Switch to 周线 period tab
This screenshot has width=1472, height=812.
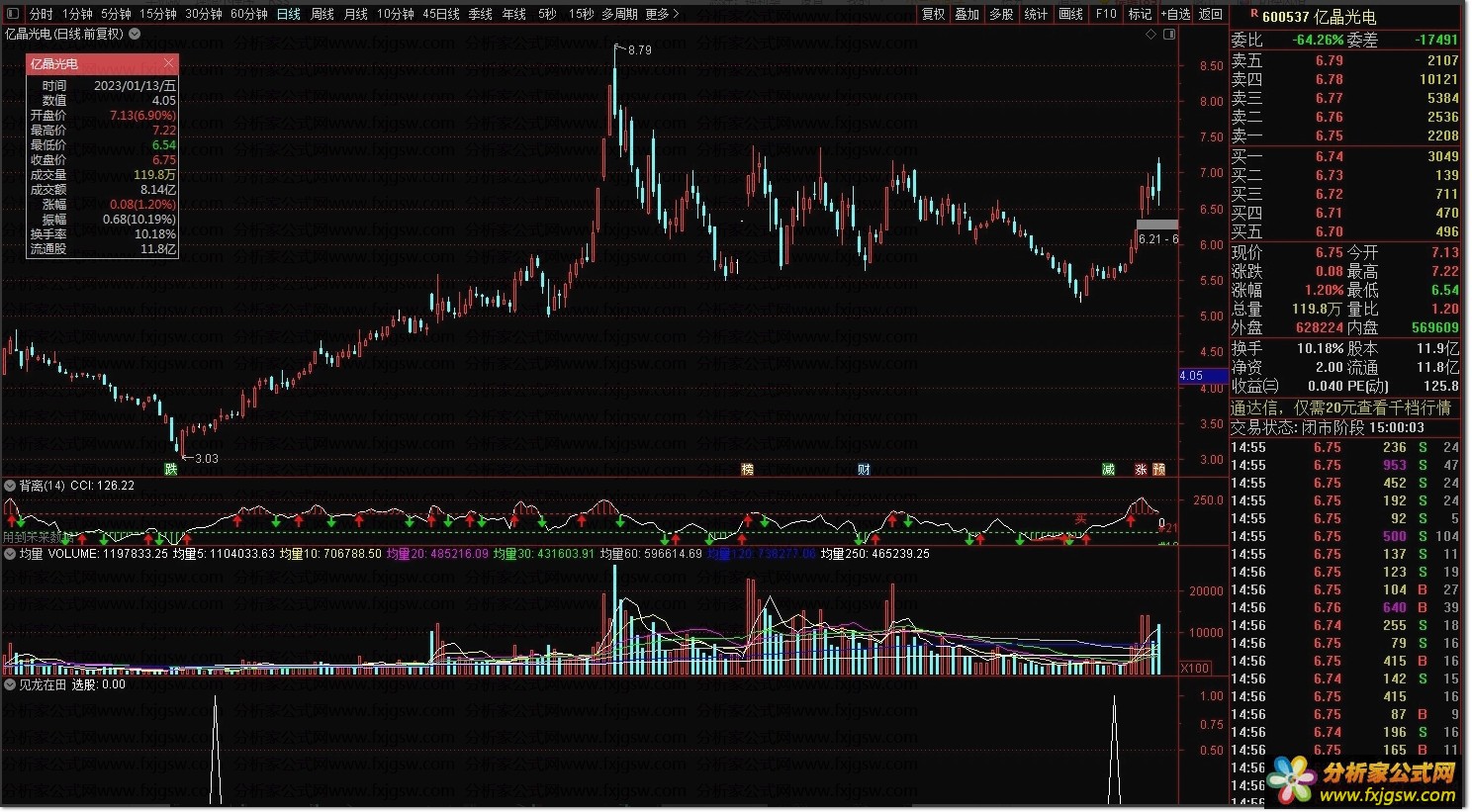pyautogui.click(x=322, y=14)
